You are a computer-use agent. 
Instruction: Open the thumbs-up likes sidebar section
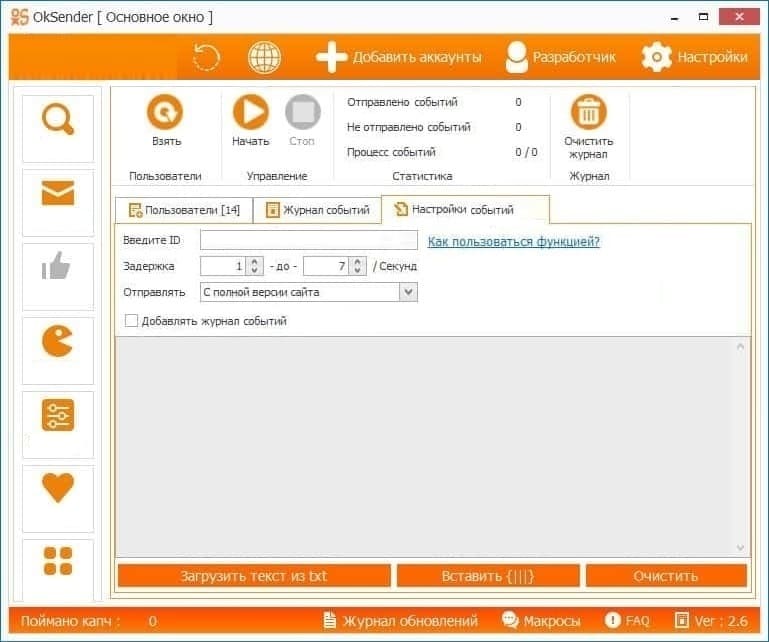(x=58, y=277)
